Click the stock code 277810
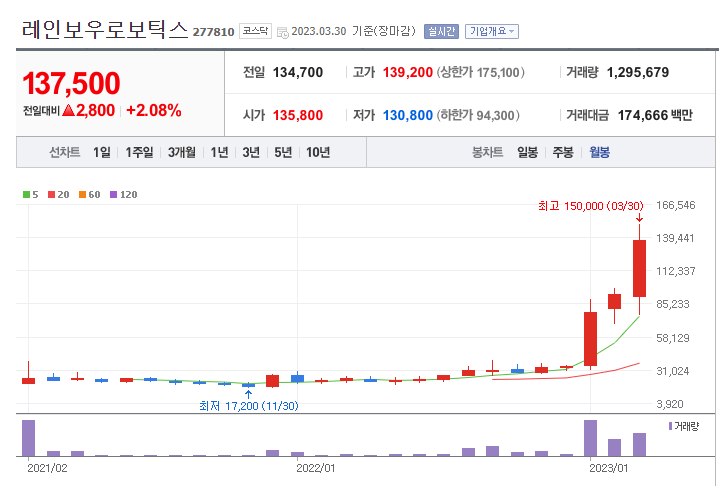 [x=213, y=32]
